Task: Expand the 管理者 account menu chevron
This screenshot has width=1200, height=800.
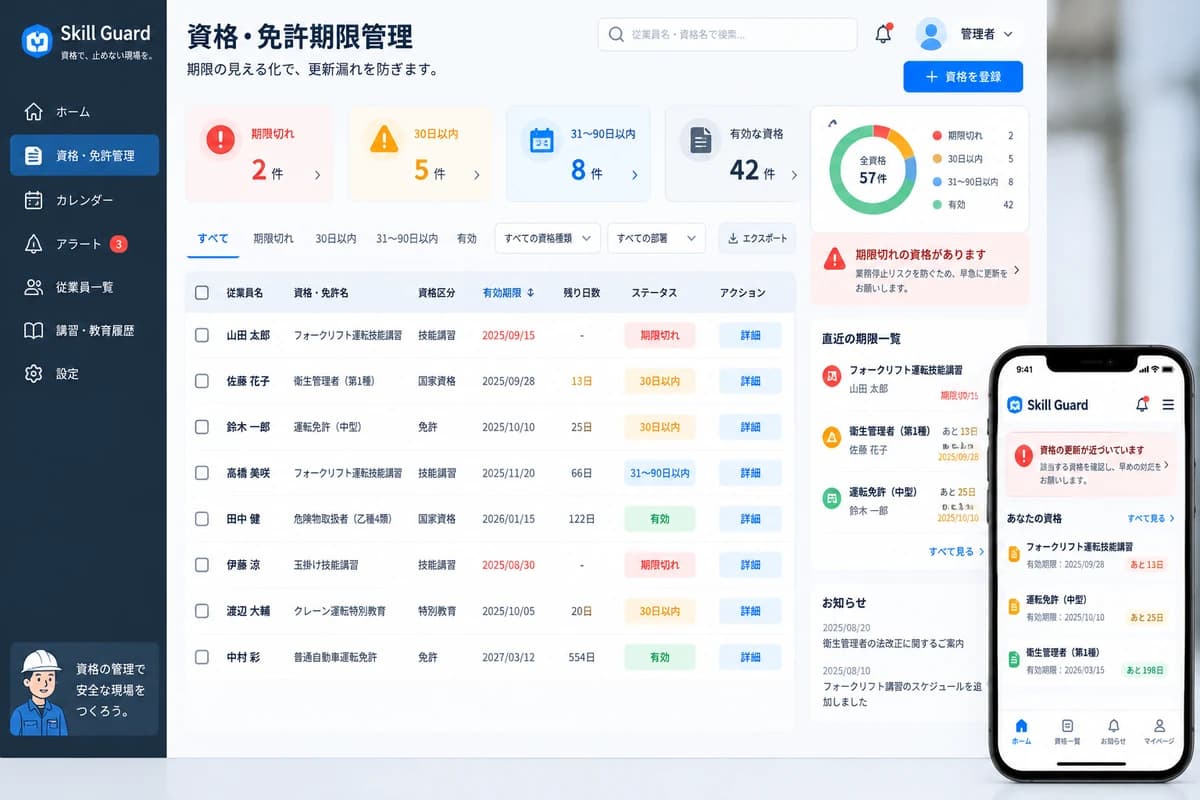Action: (1008, 34)
